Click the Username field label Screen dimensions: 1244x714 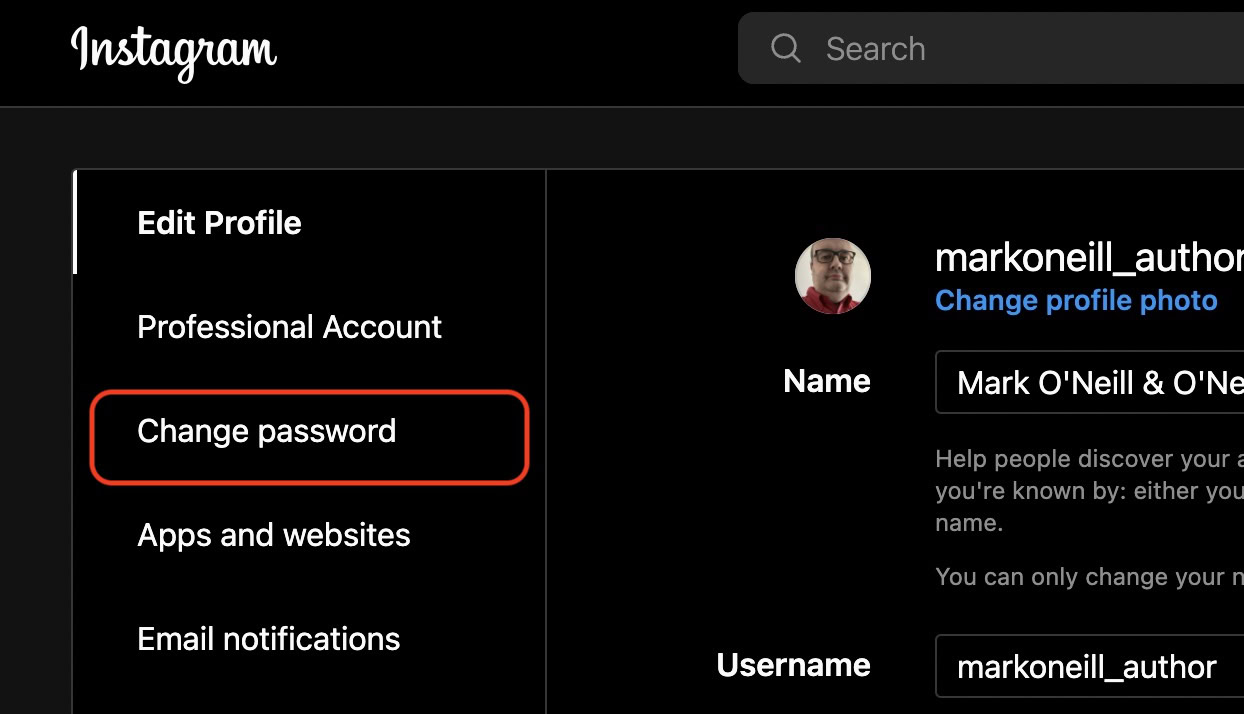coord(793,665)
